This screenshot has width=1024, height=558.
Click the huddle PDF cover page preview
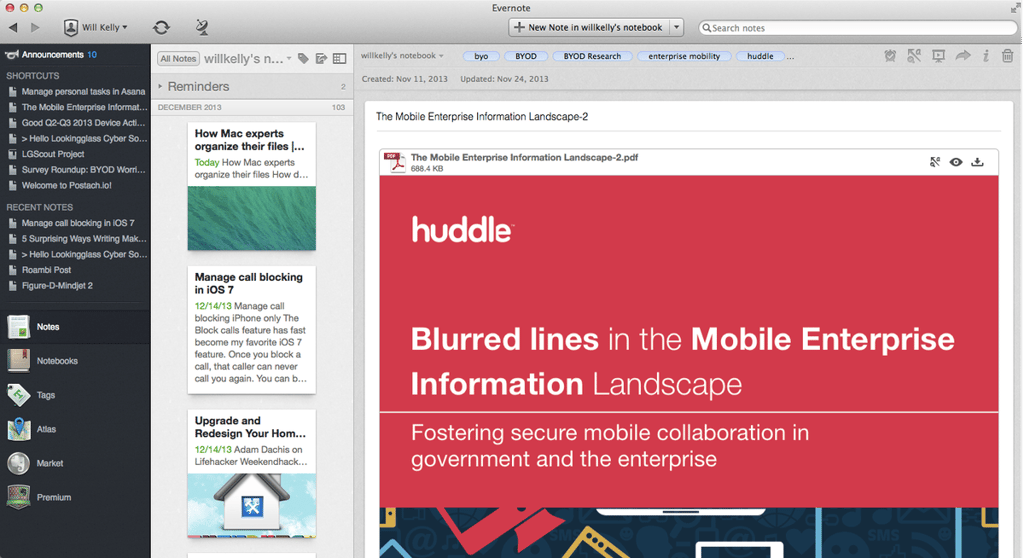689,366
